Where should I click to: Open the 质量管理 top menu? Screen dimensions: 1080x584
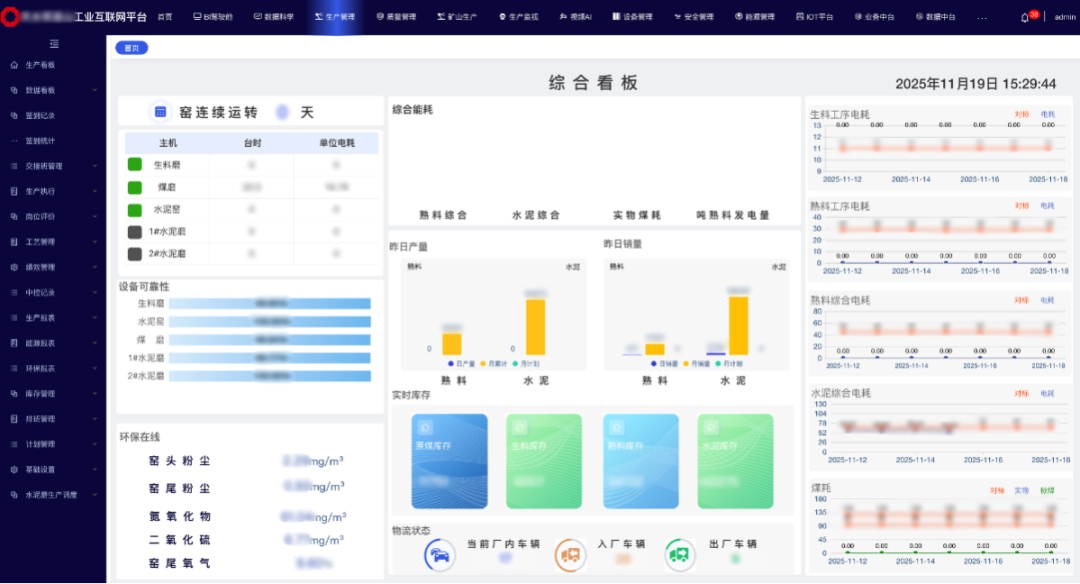(x=396, y=17)
